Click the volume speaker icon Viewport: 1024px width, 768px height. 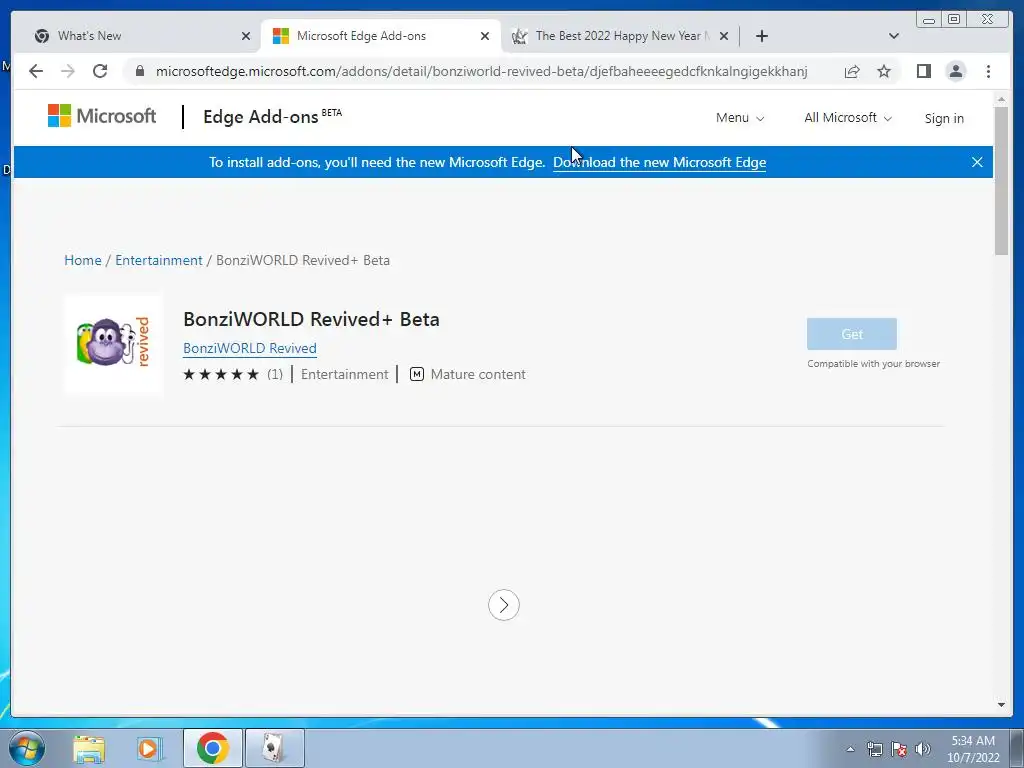pos(923,749)
